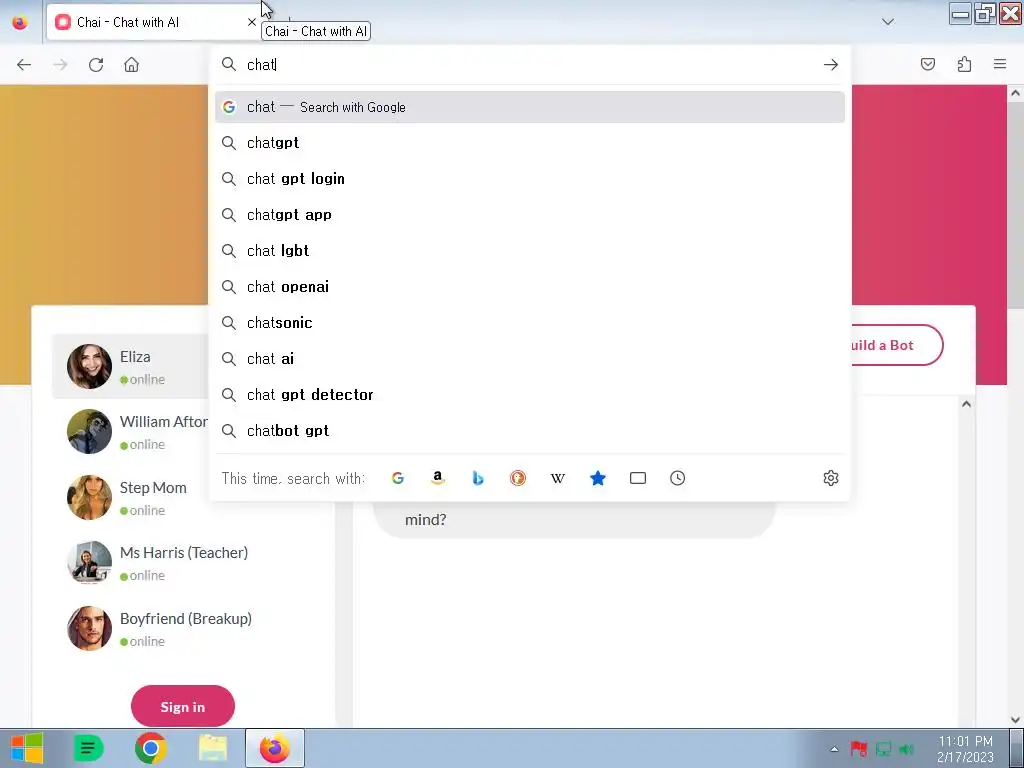Show hidden system tray icons
The height and width of the screenshot is (768, 1024).
point(834,749)
